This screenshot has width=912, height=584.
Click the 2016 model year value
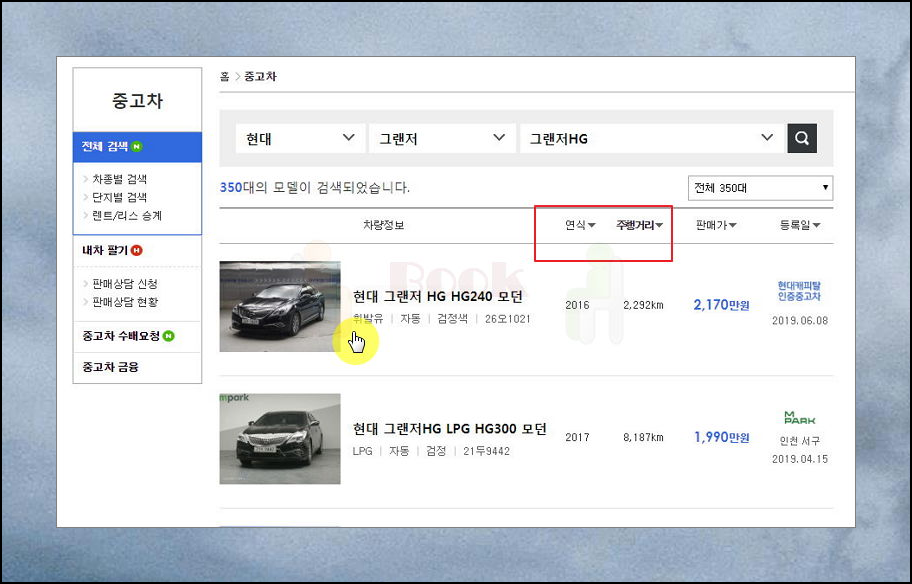pos(577,305)
